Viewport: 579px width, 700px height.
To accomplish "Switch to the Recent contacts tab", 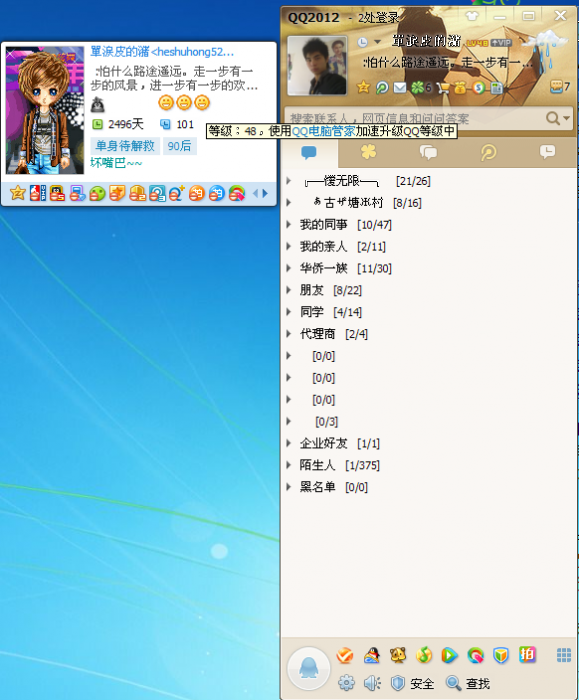I will (547, 153).
